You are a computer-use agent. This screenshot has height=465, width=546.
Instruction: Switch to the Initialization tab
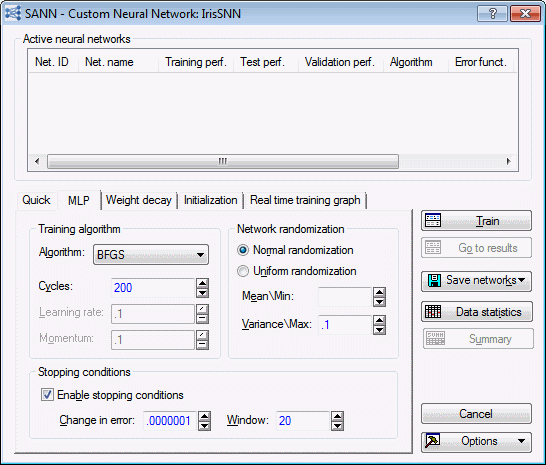coord(210,200)
